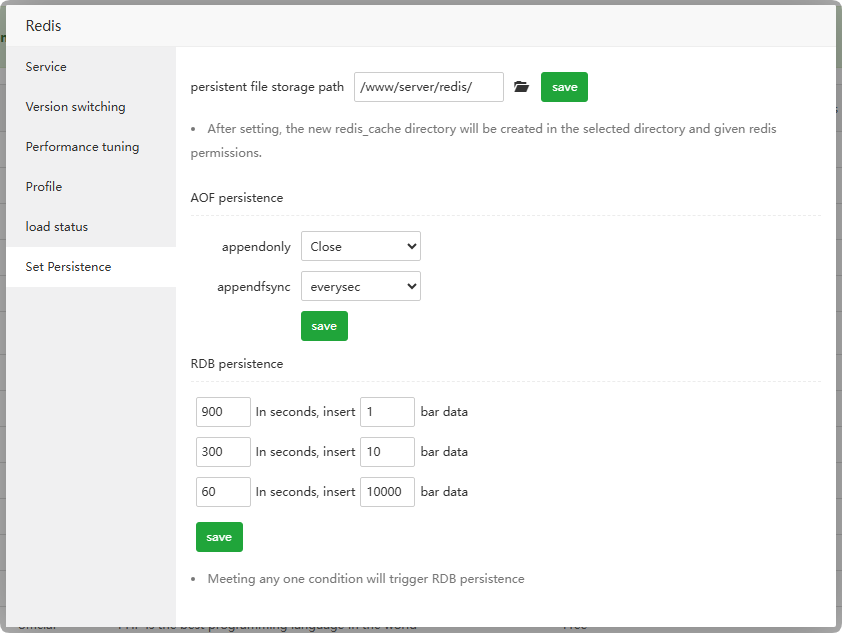Open the Service tab
This screenshot has width=842, height=633.
pyautogui.click(x=46, y=67)
